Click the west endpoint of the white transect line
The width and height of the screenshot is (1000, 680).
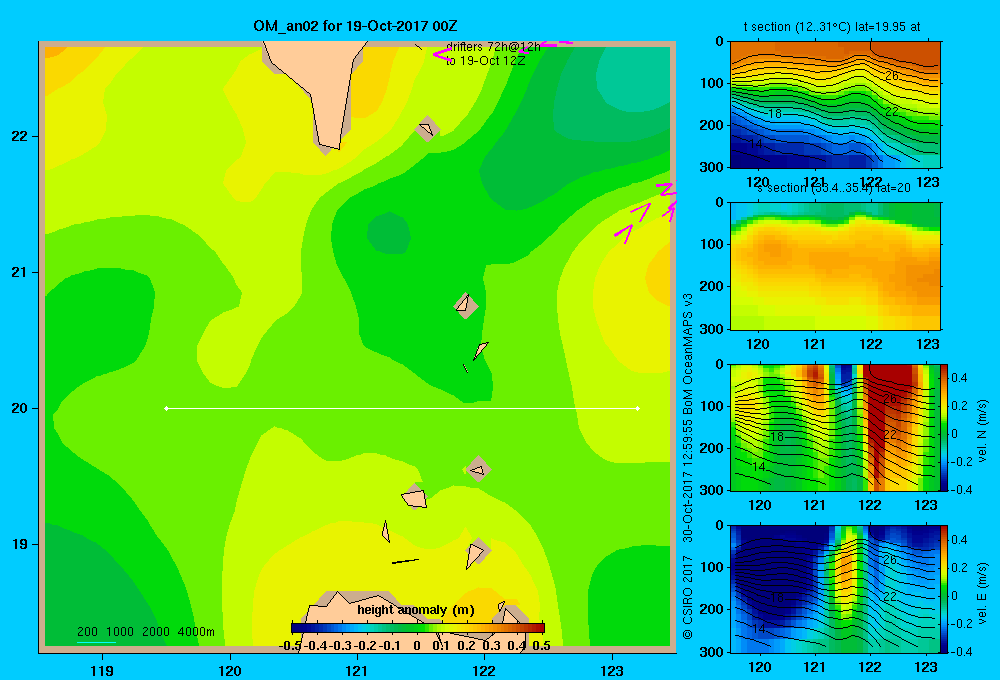(166, 408)
